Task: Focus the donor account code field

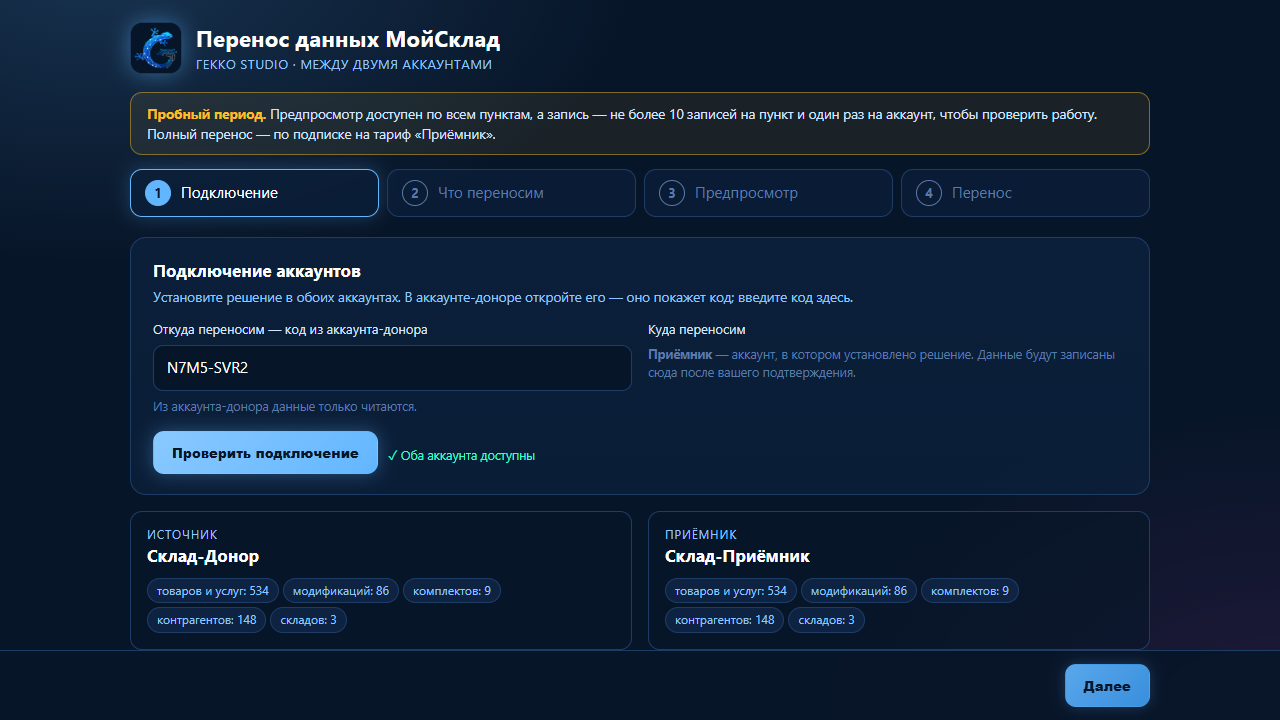Action: [392, 368]
